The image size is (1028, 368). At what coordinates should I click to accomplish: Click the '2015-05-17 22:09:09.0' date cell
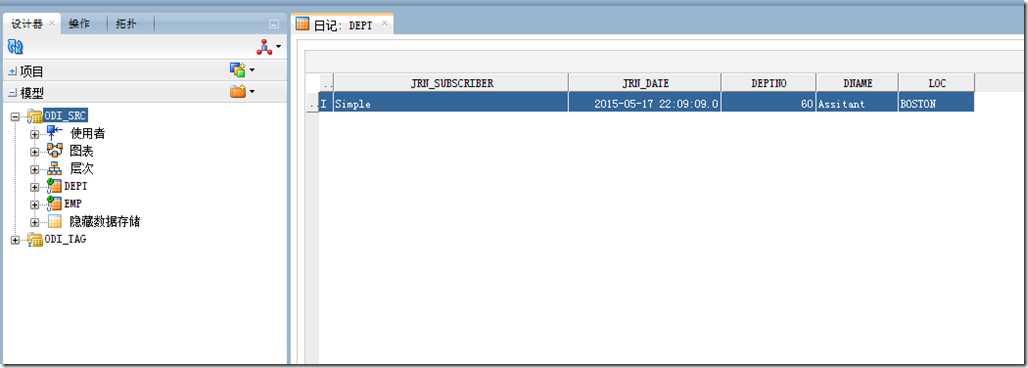(x=645, y=103)
